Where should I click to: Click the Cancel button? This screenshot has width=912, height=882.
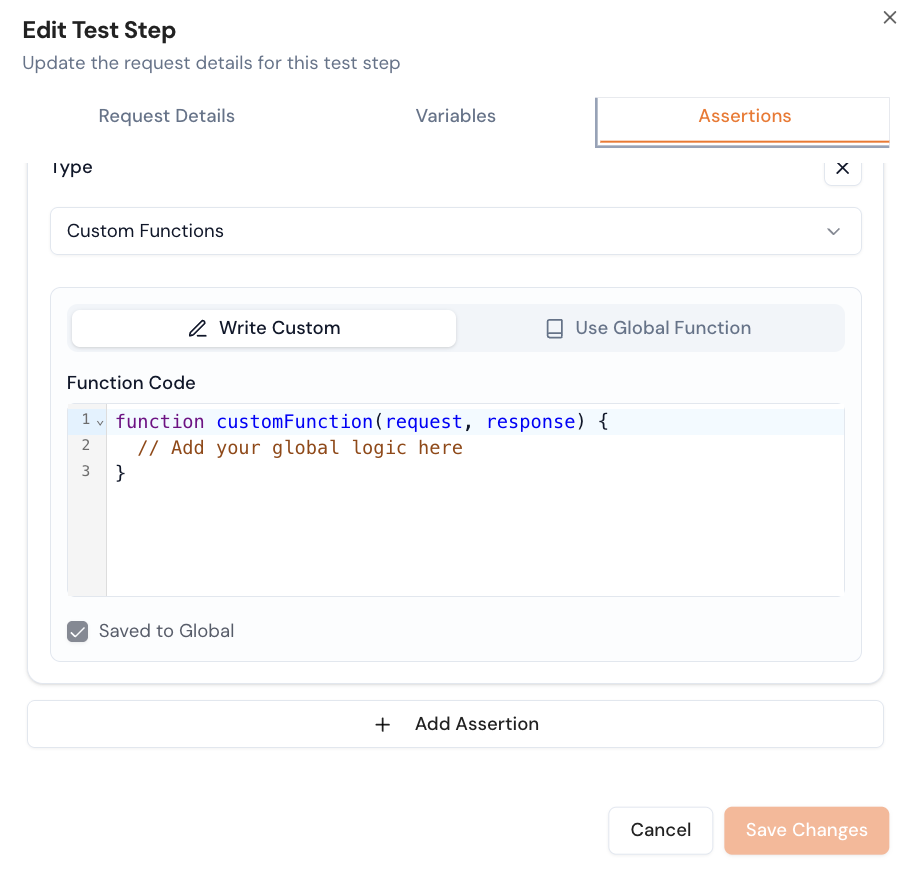[660, 830]
